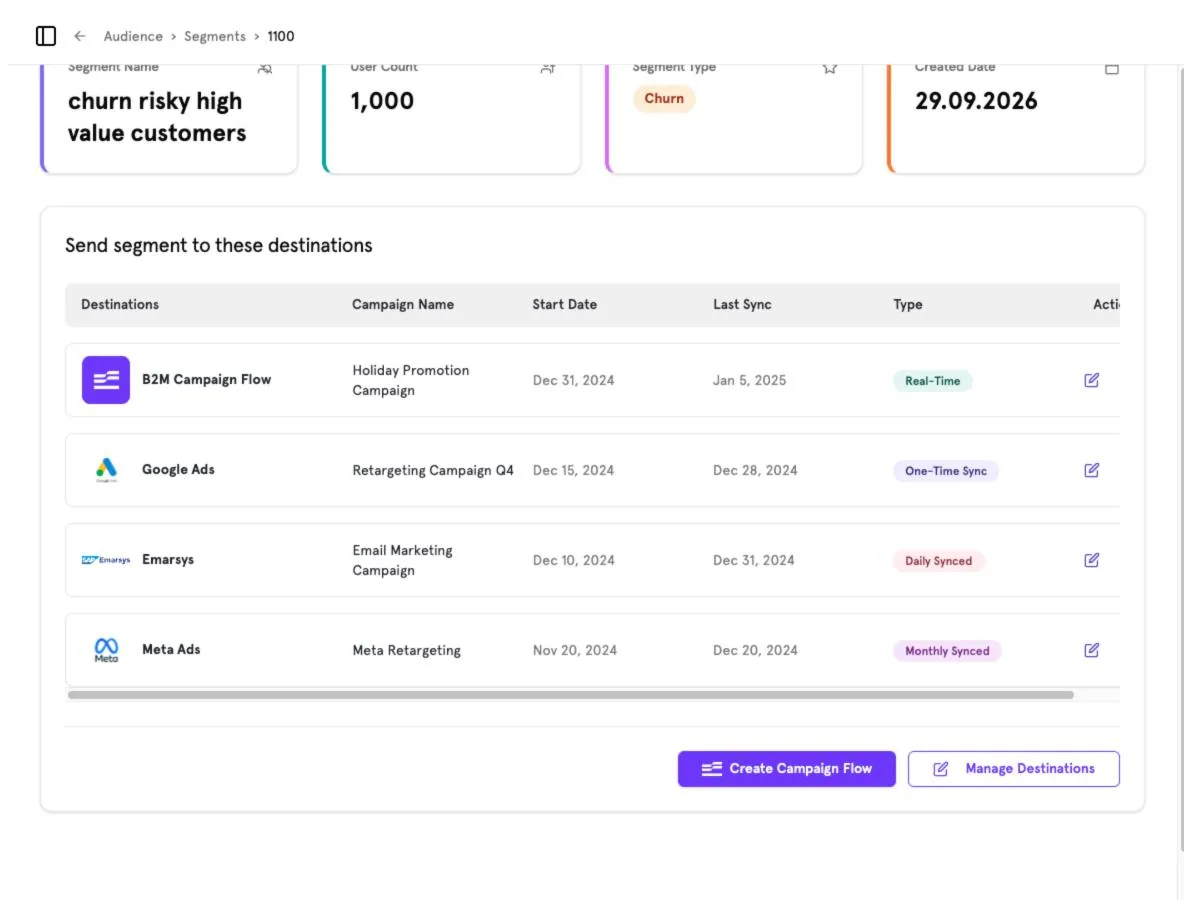
Task: Click the Jan 5, 2025 last sync date
Action: [x=749, y=380]
